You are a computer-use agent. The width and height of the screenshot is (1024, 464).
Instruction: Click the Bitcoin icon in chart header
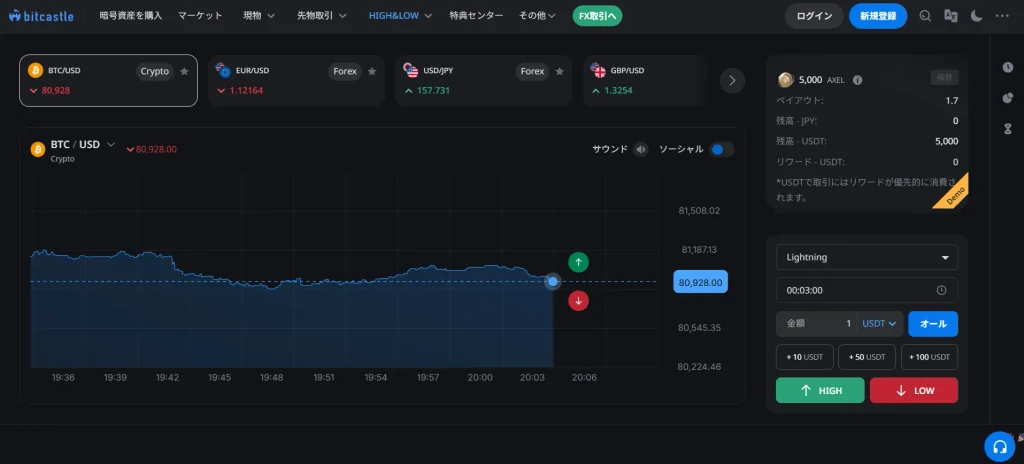(38, 150)
